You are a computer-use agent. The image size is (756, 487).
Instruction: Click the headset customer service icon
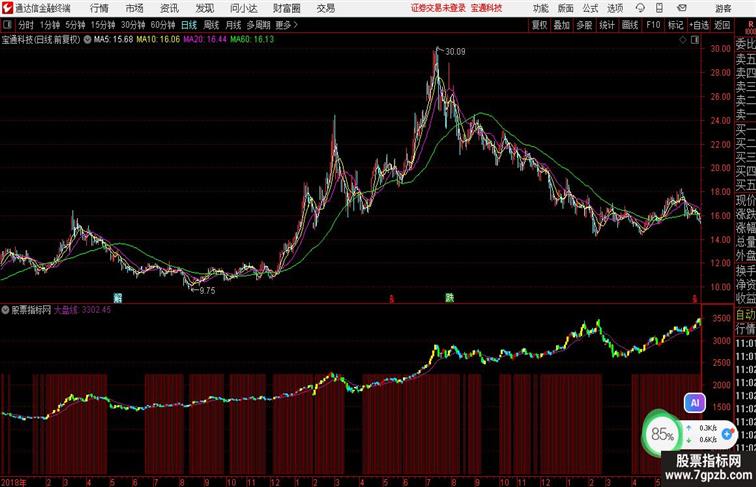[640, 8]
